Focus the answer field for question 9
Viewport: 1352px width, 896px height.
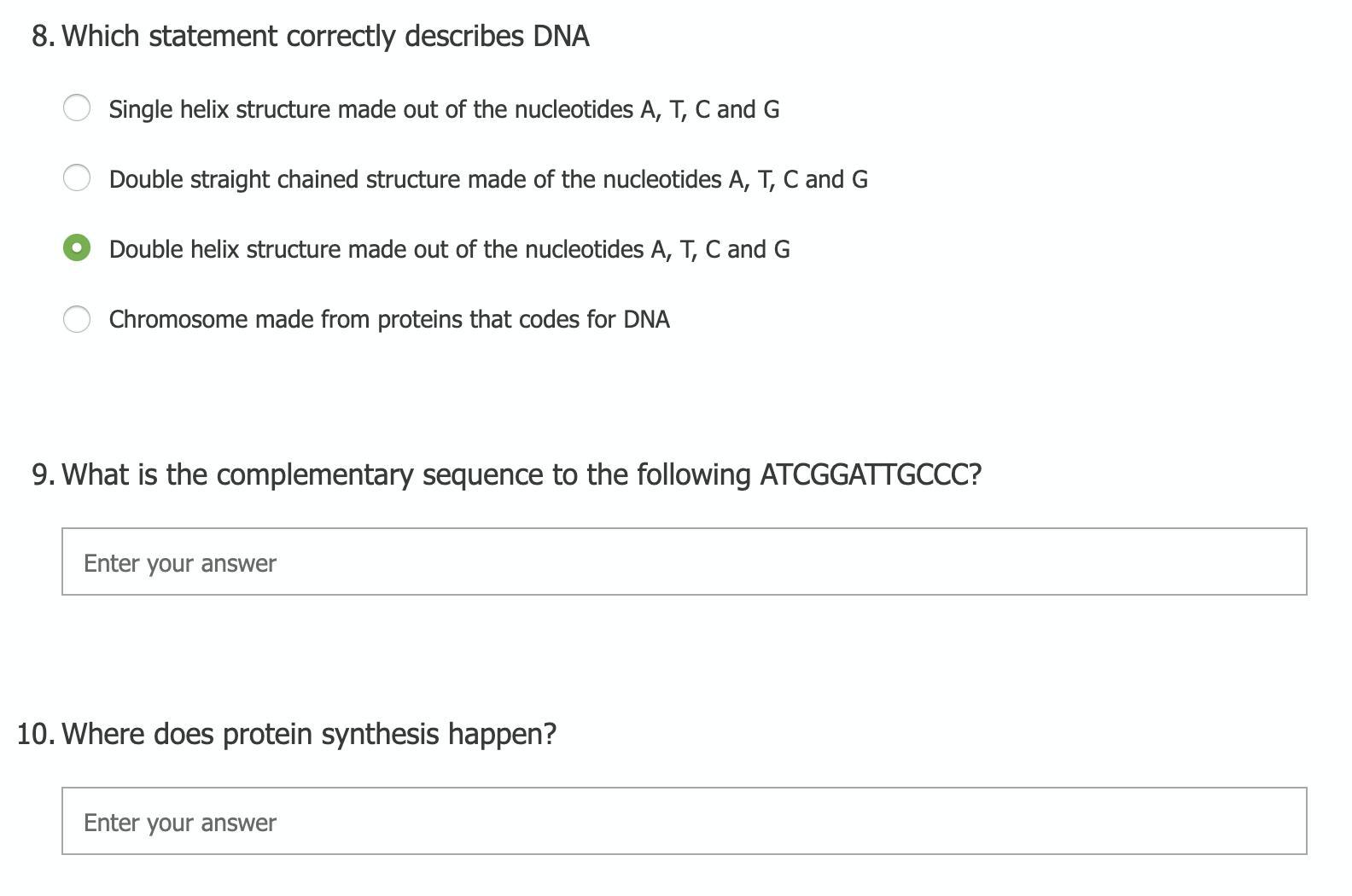click(x=684, y=561)
